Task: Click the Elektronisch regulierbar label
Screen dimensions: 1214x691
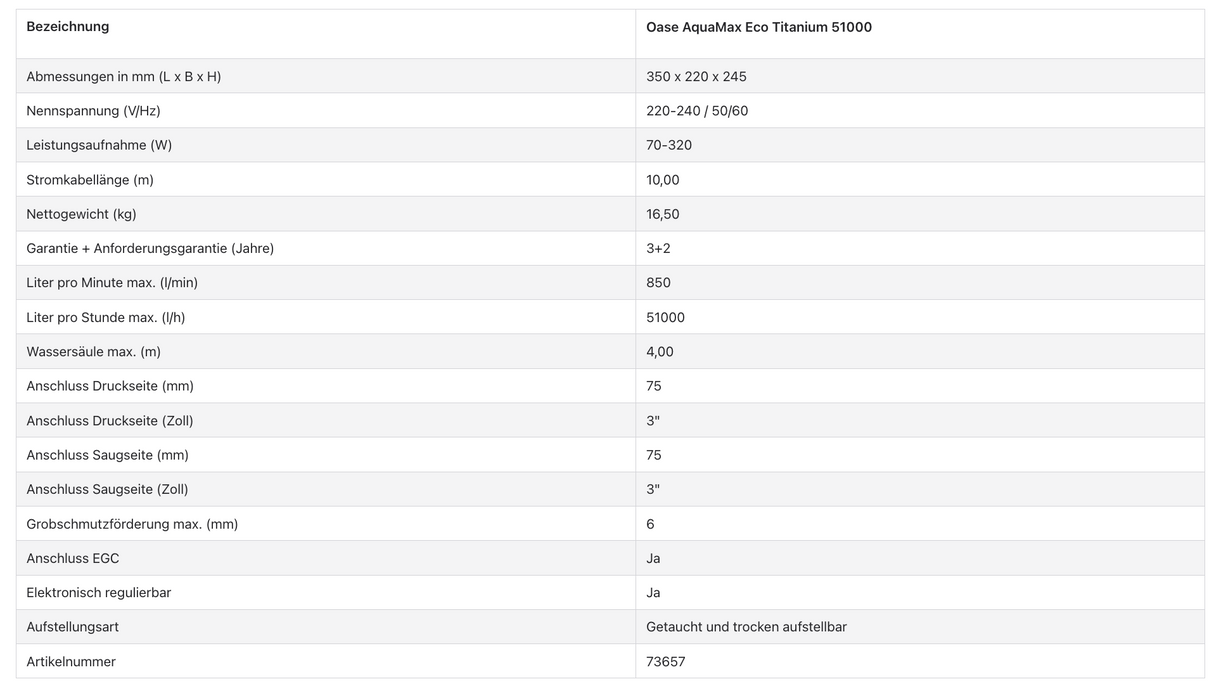Action: pos(99,593)
